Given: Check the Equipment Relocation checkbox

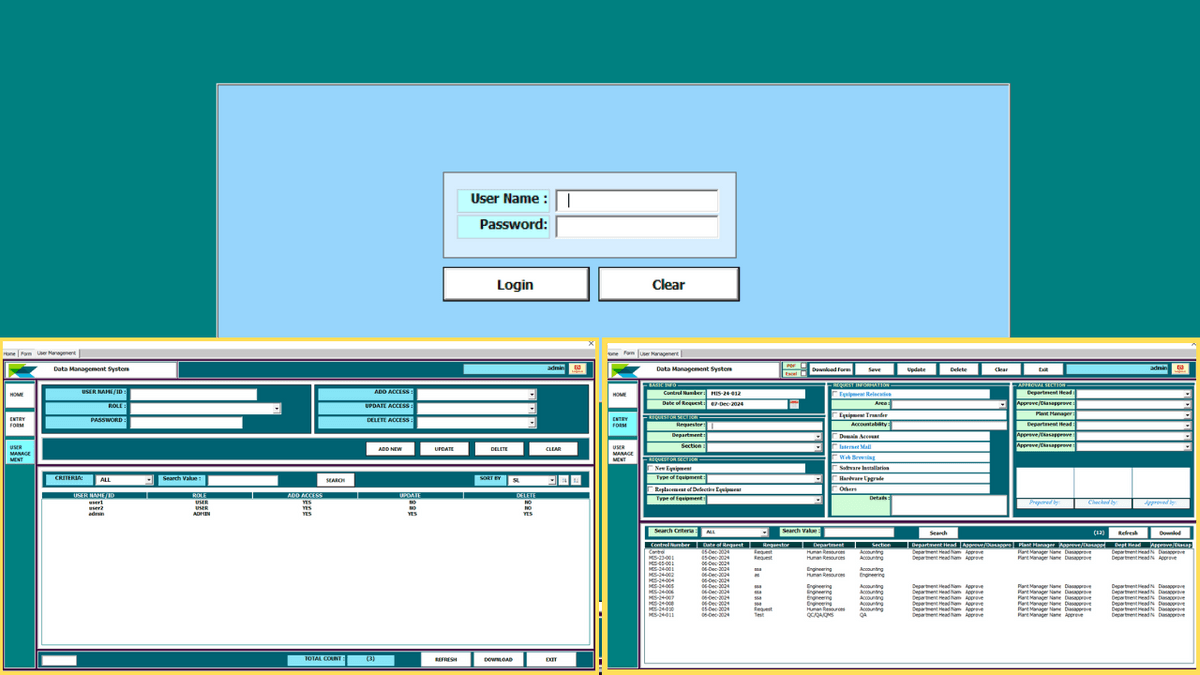Looking at the screenshot, I should point(835,394).
